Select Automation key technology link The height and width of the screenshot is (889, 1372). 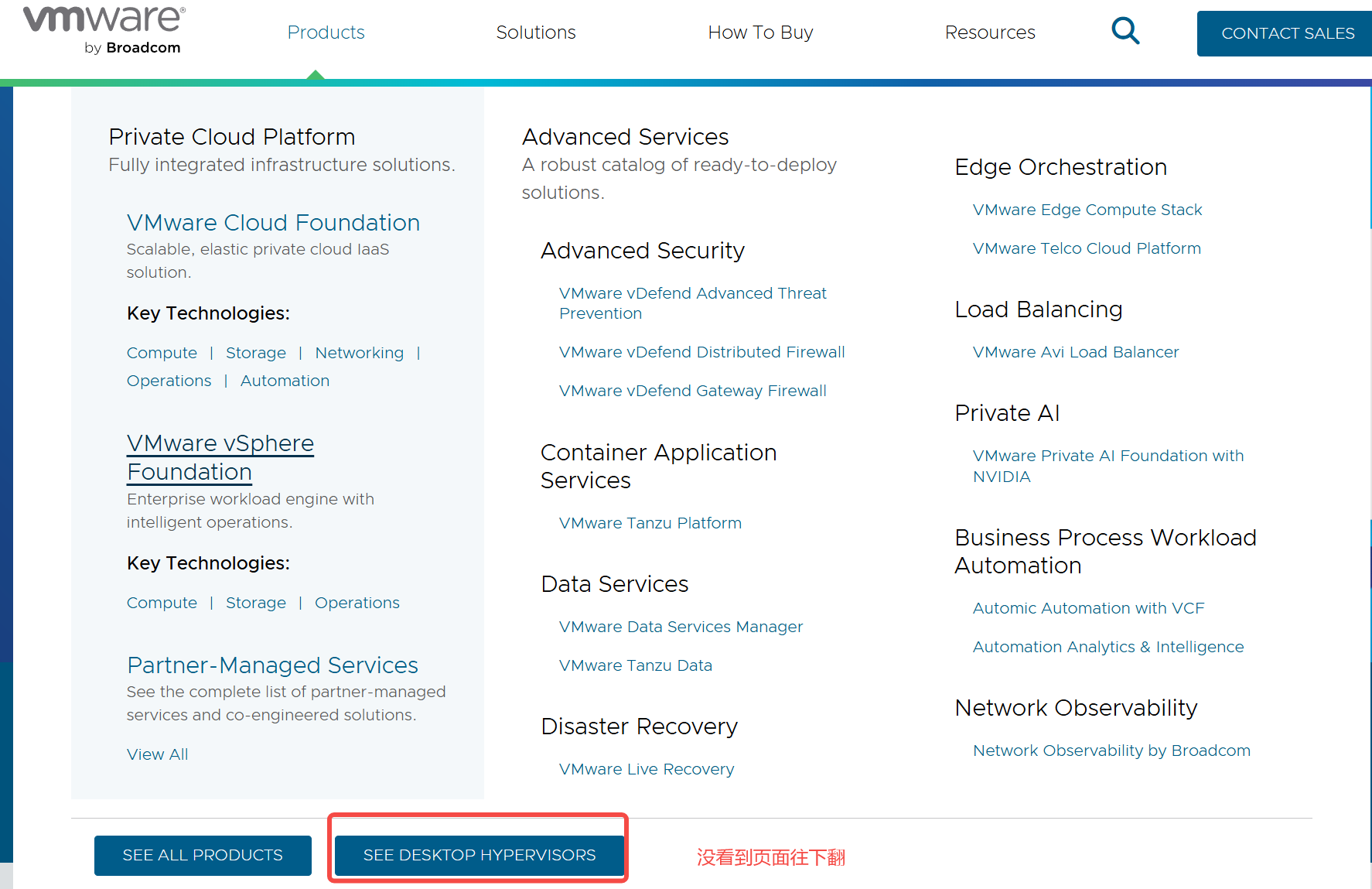tap(285, 381)
